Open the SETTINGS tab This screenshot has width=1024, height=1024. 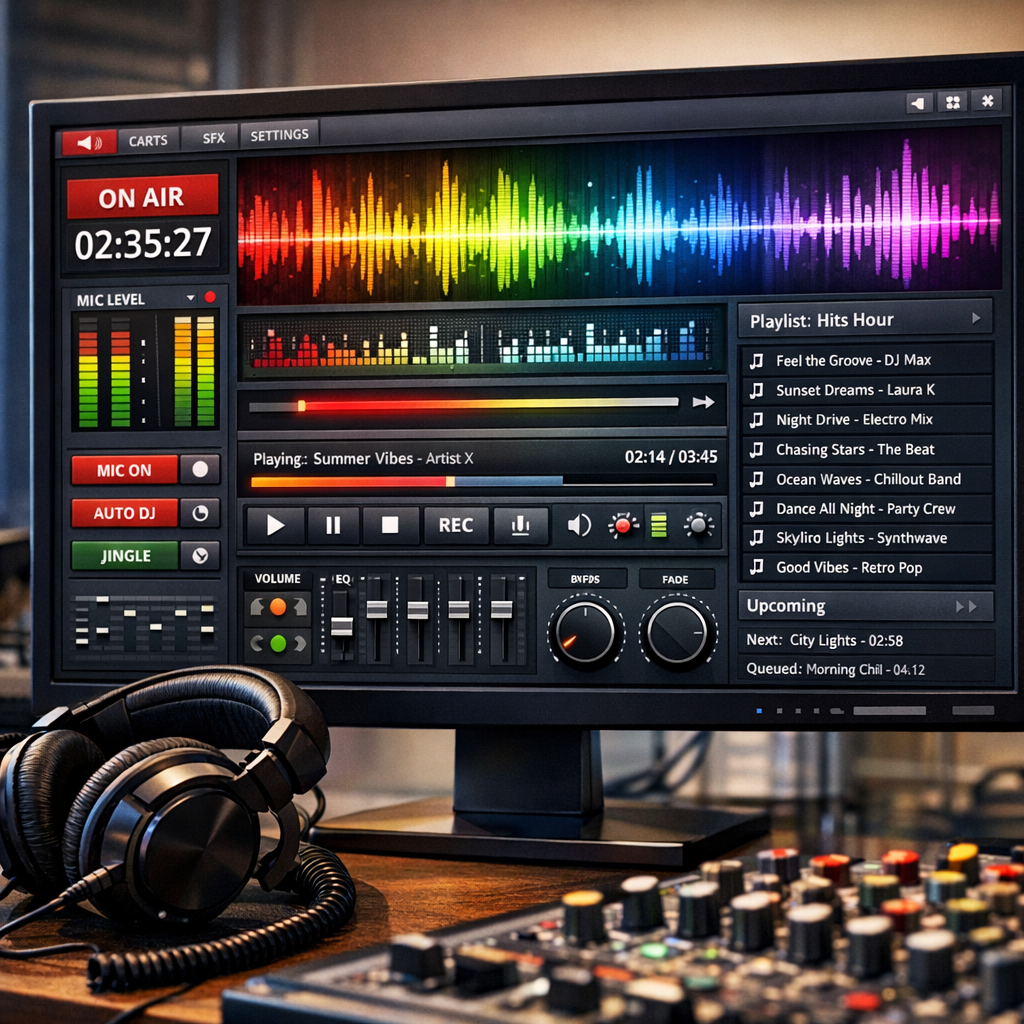tap(280, 135)
